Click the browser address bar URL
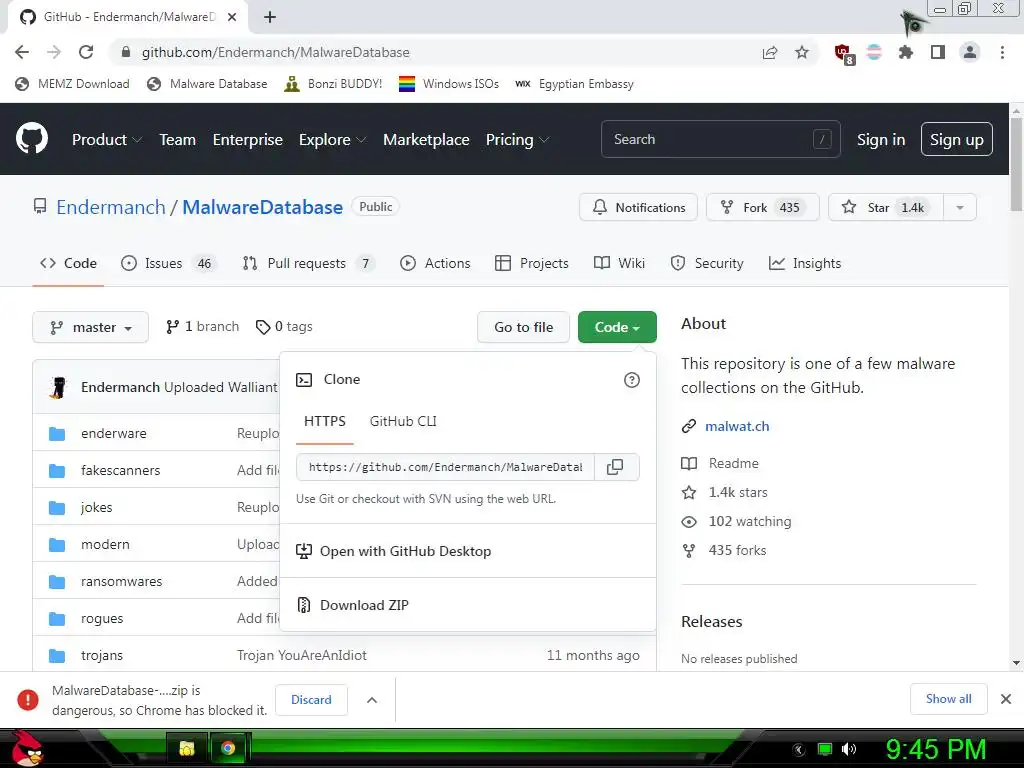Screen dimensions: 1024x768 point(276,52)
